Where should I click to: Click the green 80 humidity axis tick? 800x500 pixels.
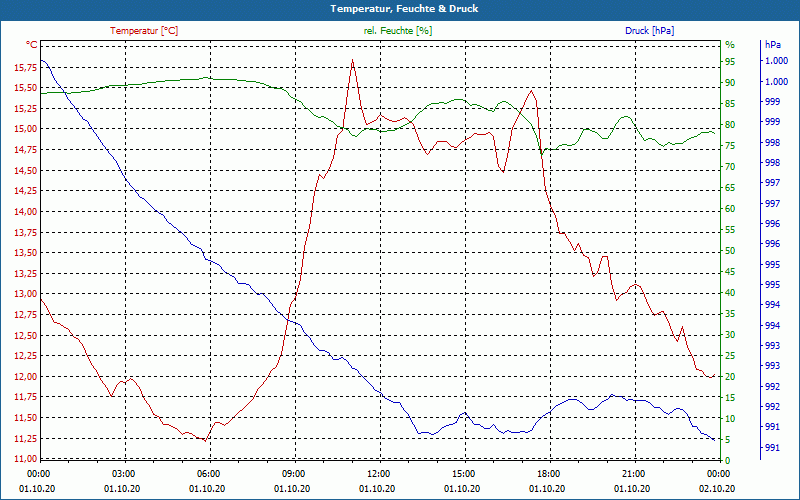pos(730,124)
